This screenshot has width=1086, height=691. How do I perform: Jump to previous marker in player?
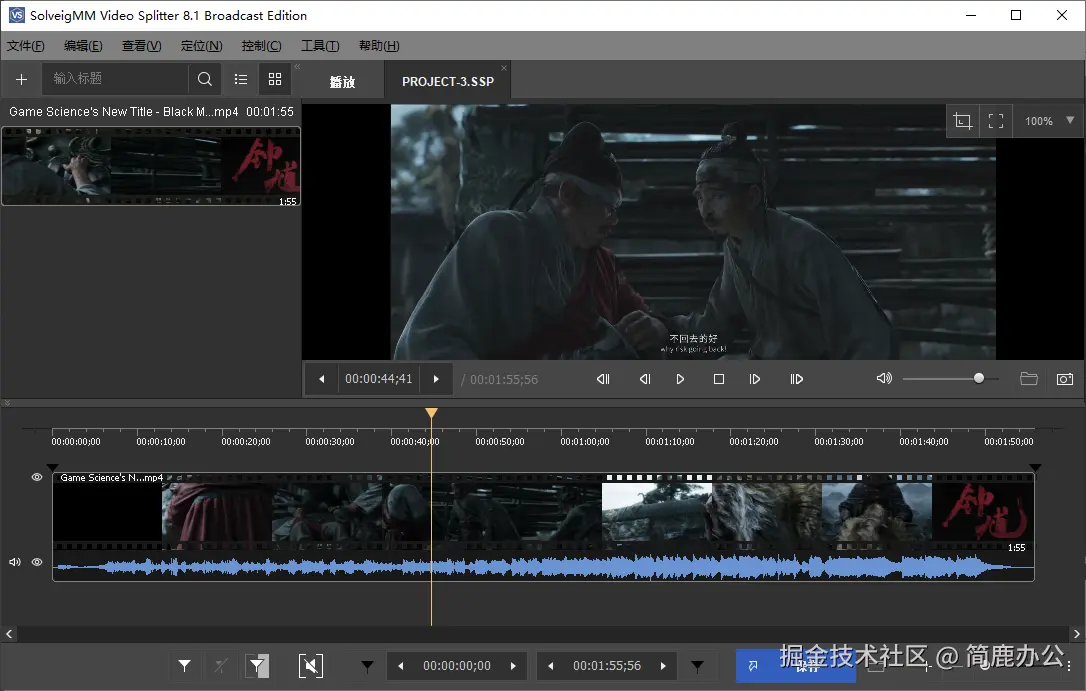(603, 379)
